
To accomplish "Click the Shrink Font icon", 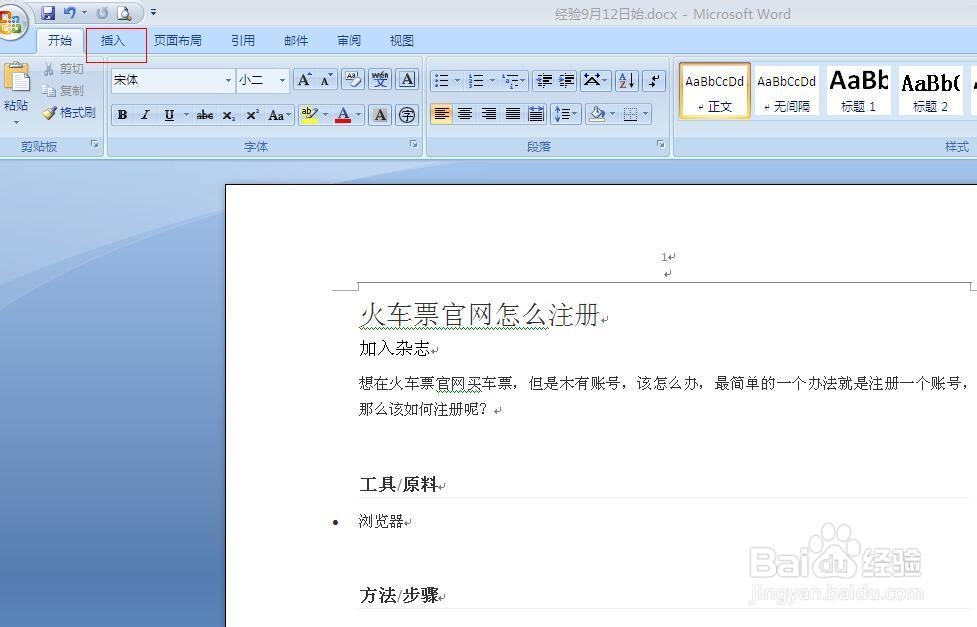I will pyautogui.click(x=326, y=81).
